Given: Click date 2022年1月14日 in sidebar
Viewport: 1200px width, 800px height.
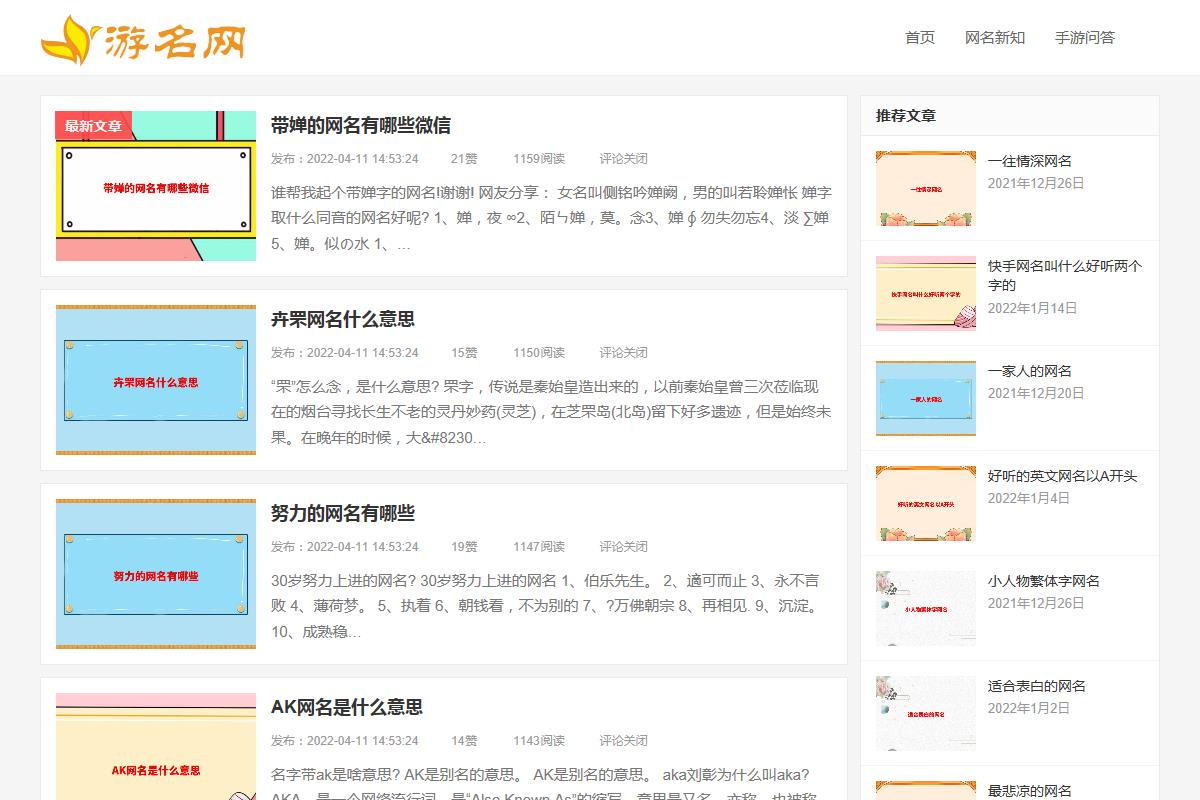Looking at the screenshot, I should 1033,308.
